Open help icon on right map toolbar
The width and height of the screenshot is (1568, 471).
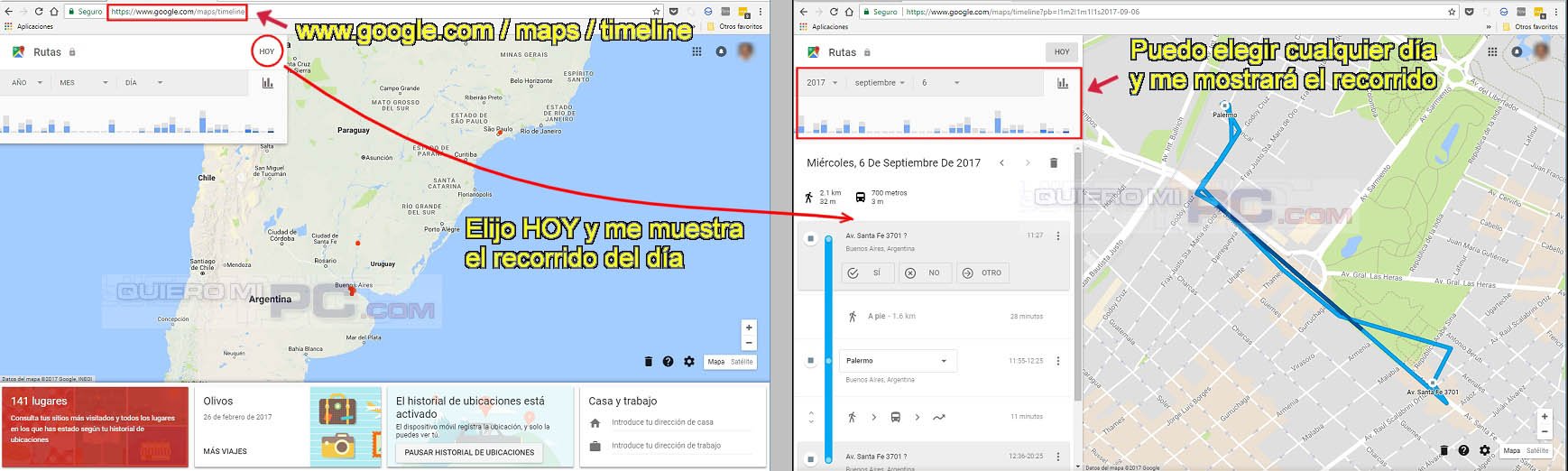click(x=1463, y=450)
